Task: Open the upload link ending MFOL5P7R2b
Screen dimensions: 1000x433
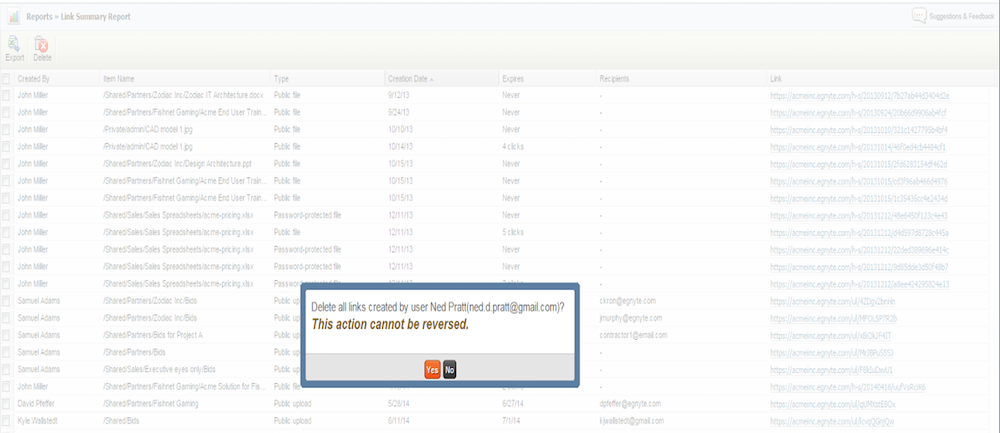Action: [834, 318]
